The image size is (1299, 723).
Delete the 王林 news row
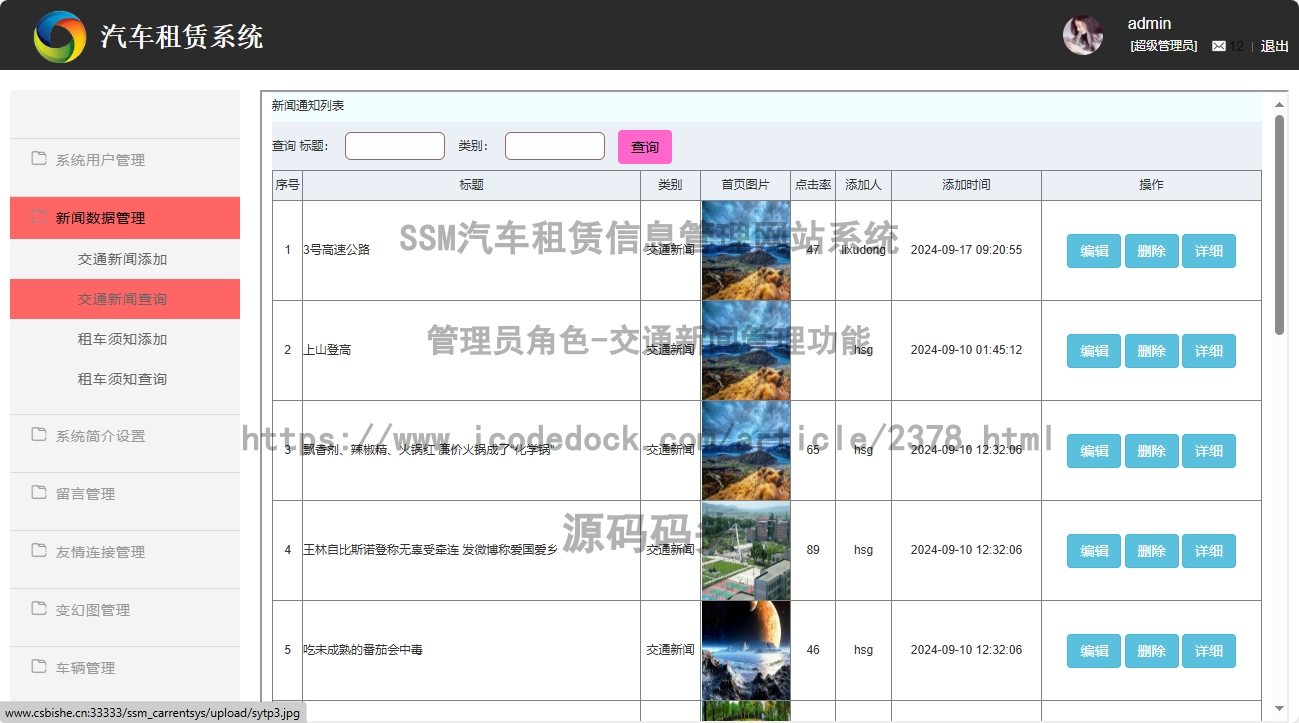click(x=1151, y=551)
